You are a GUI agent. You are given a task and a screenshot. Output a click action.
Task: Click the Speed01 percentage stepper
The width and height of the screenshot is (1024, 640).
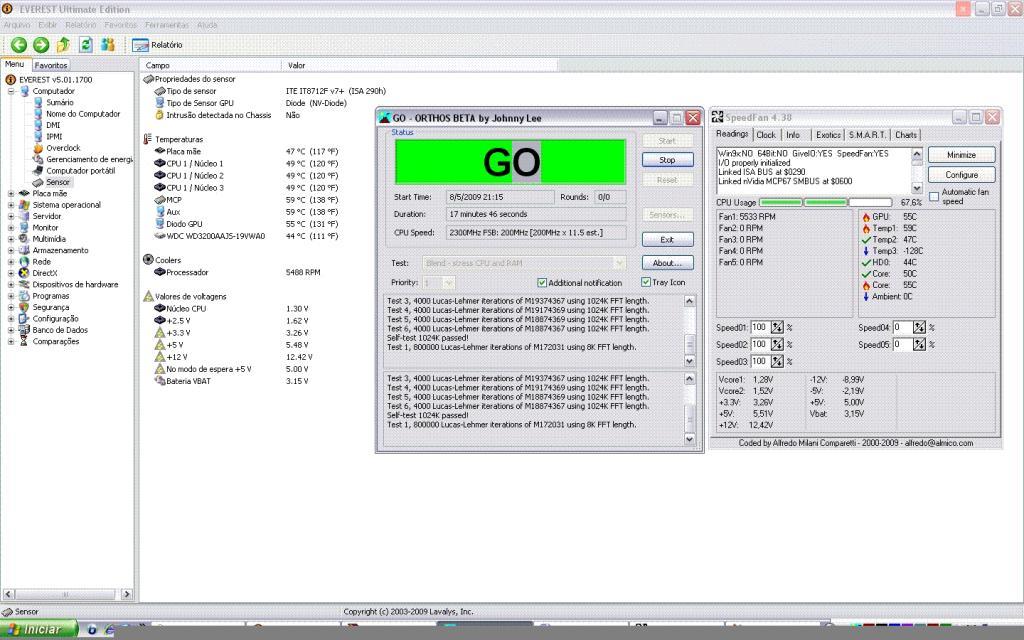777,327
